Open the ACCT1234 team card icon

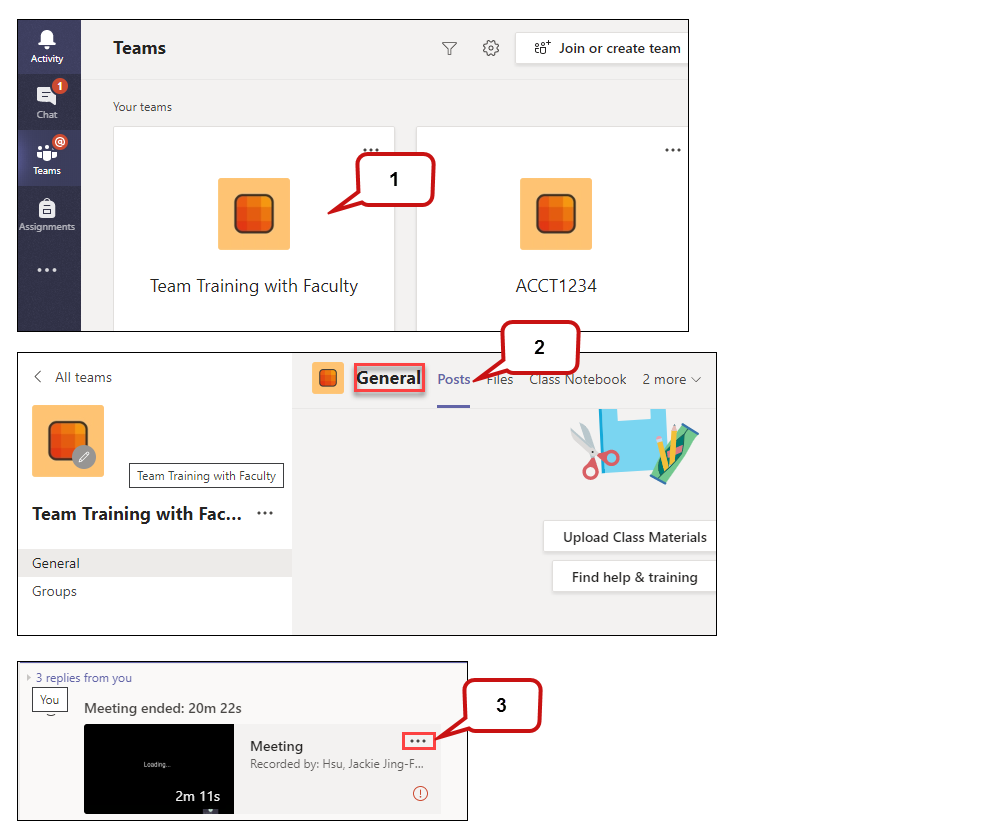556,214
